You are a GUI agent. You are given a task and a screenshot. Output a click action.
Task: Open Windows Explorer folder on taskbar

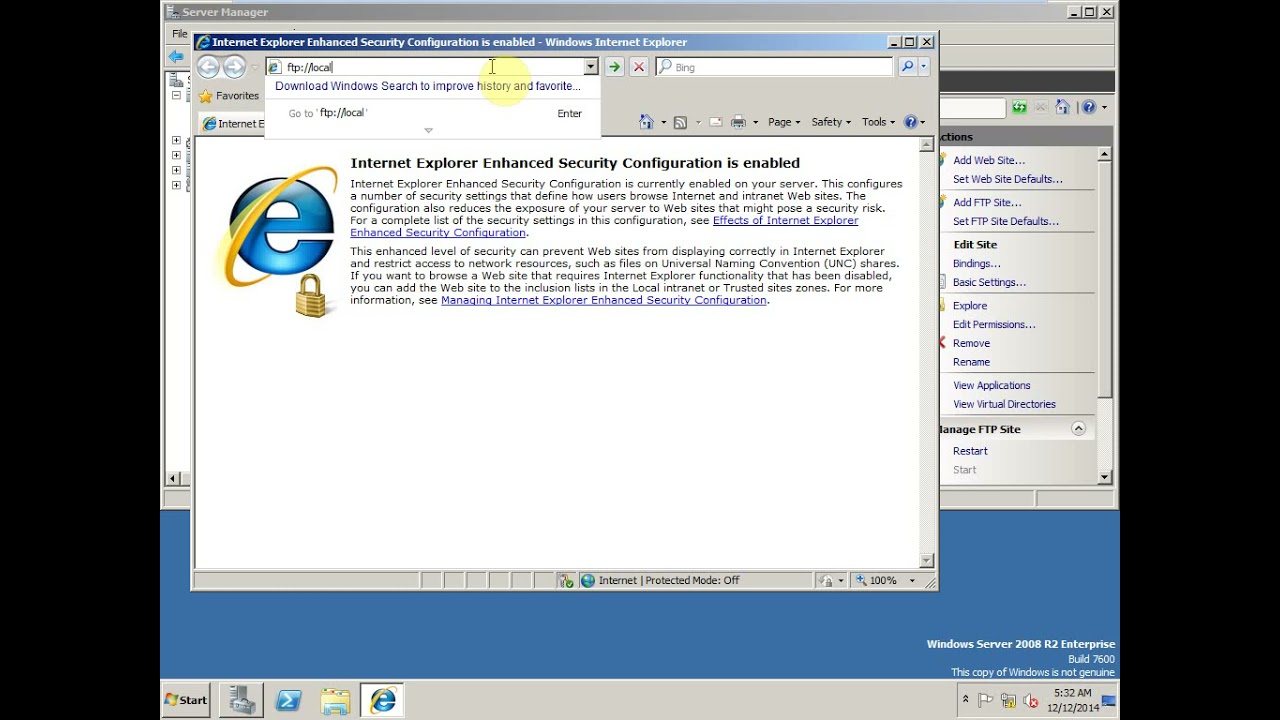pos(335,700)
